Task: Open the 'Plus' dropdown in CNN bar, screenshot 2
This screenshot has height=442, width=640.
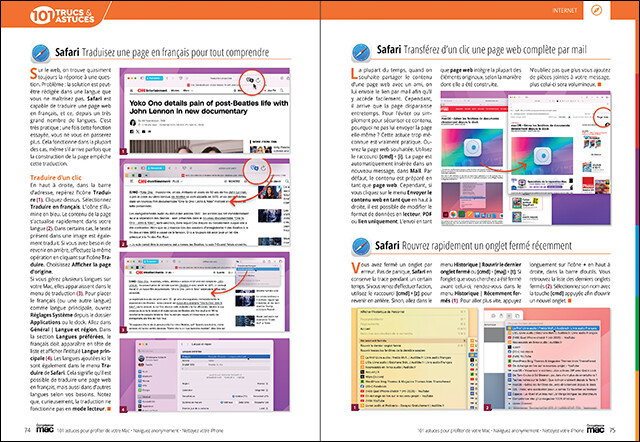Action: pos(177,181)
